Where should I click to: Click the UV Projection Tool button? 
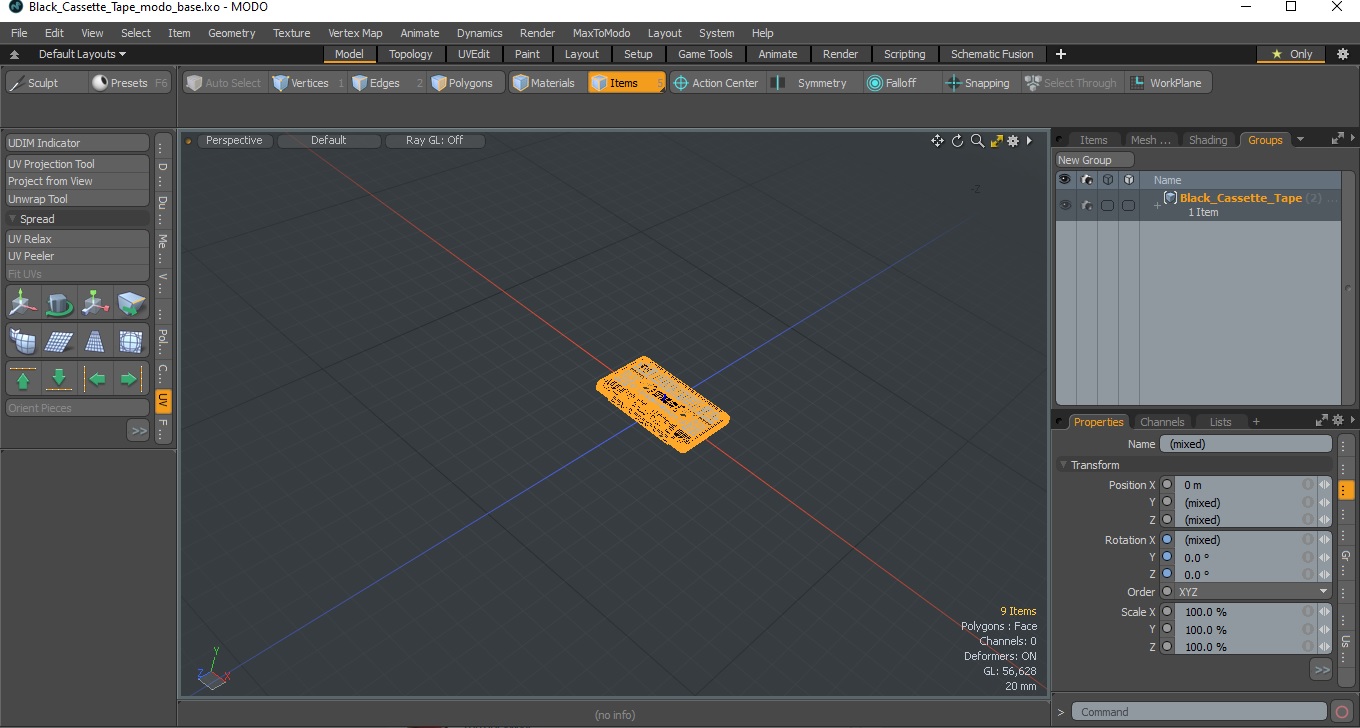coord(78,164)
